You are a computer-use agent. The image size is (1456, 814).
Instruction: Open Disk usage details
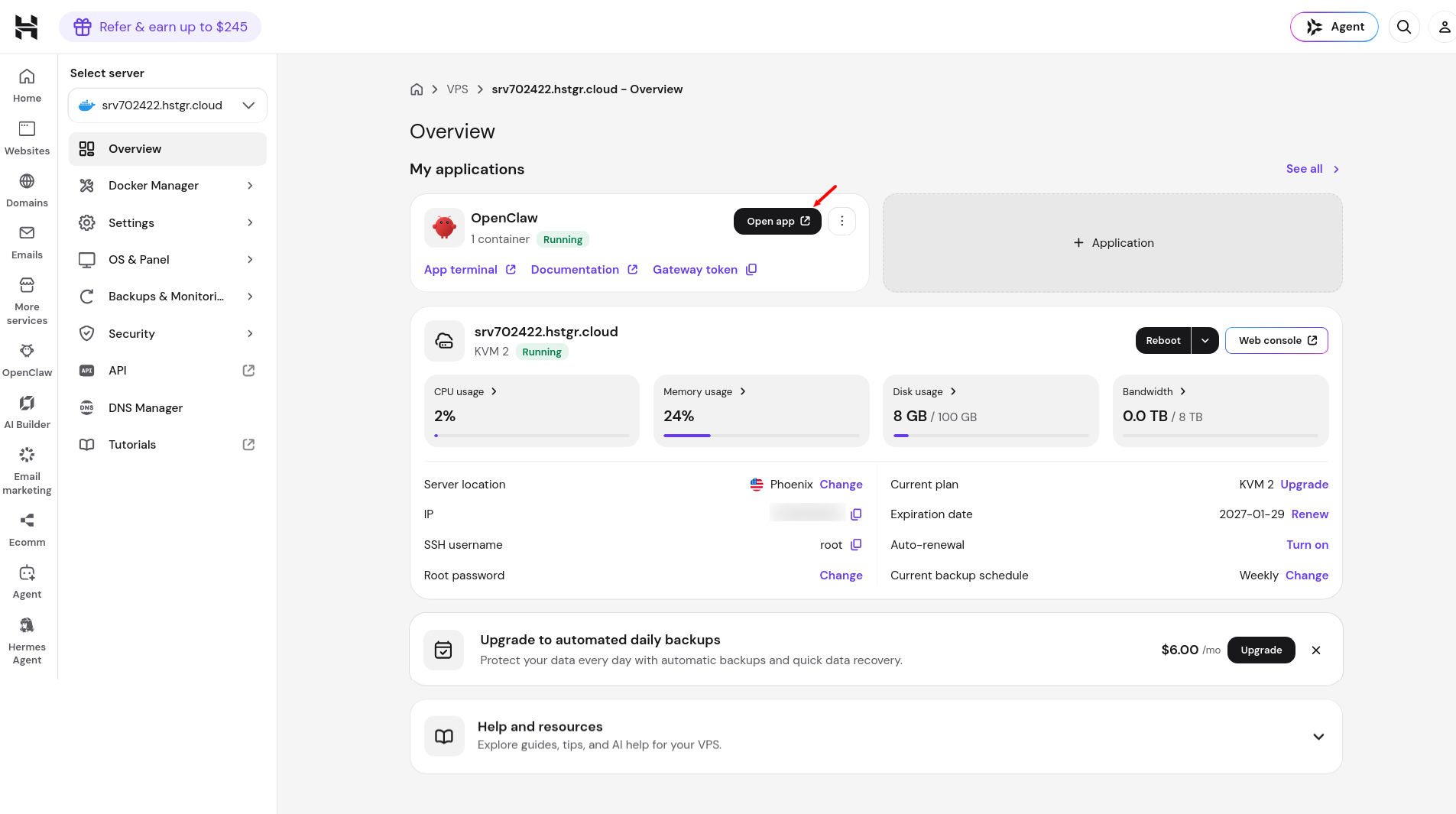tap(924, 392)
